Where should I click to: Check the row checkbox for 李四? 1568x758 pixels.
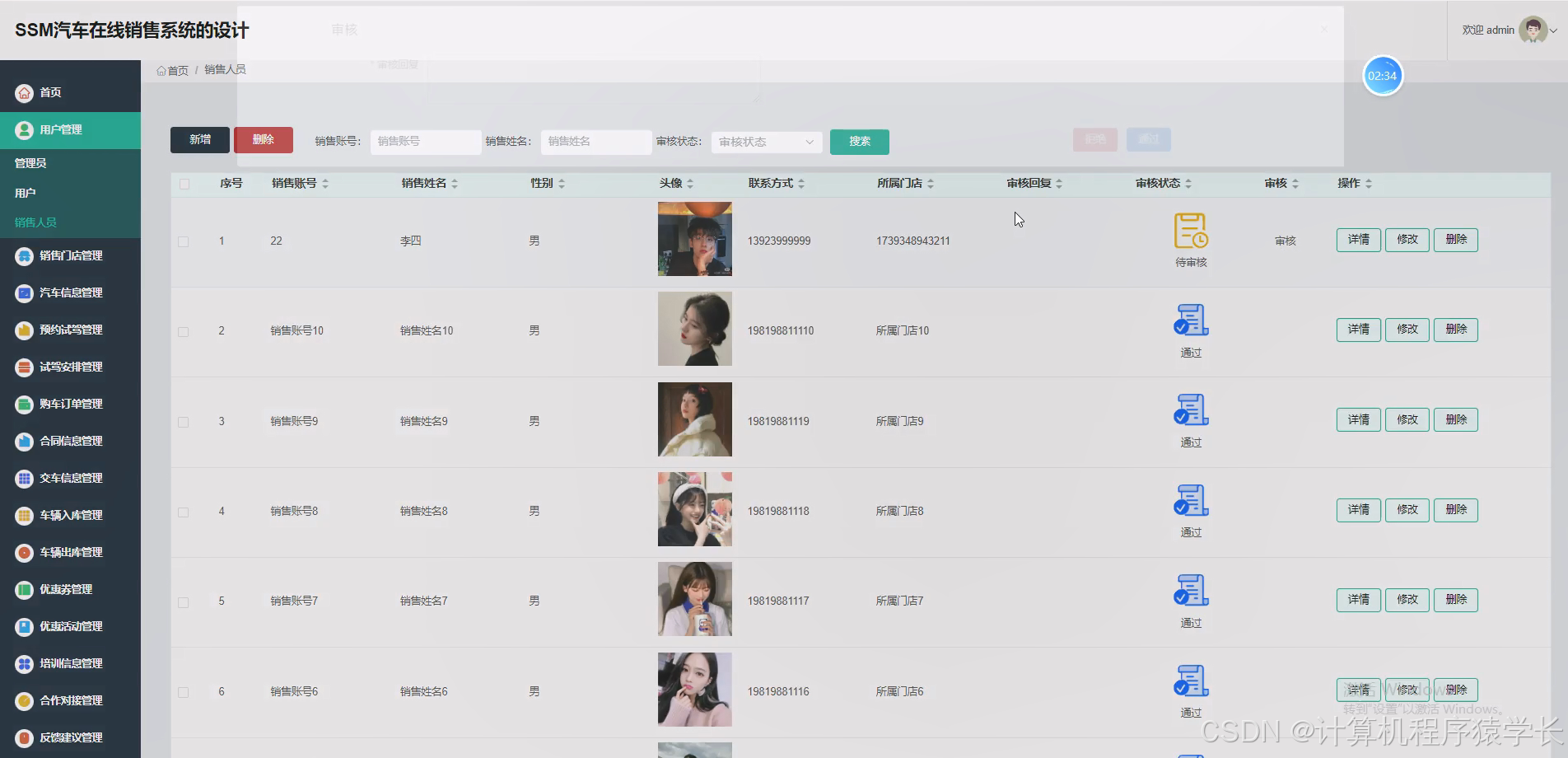(x=184, y=241)
